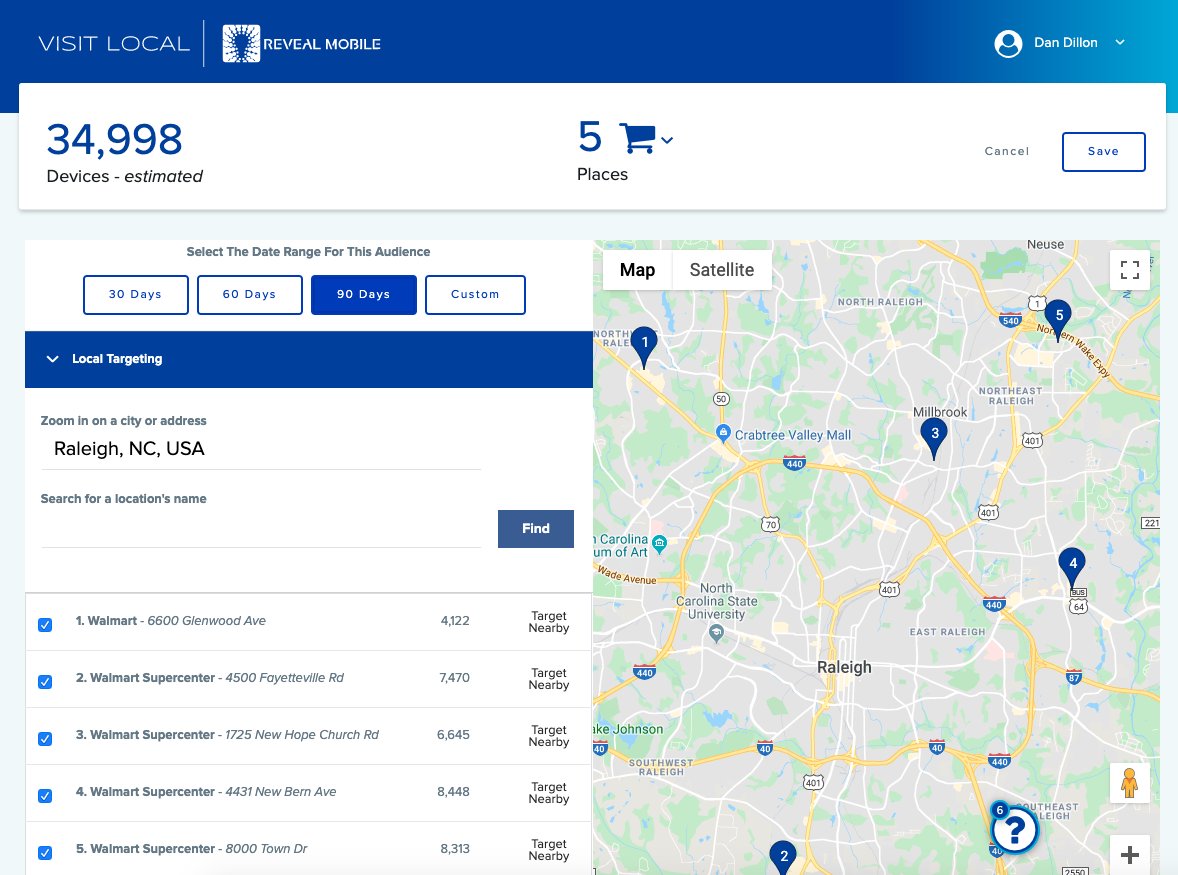Collapse the Local Targeting section

53,359
